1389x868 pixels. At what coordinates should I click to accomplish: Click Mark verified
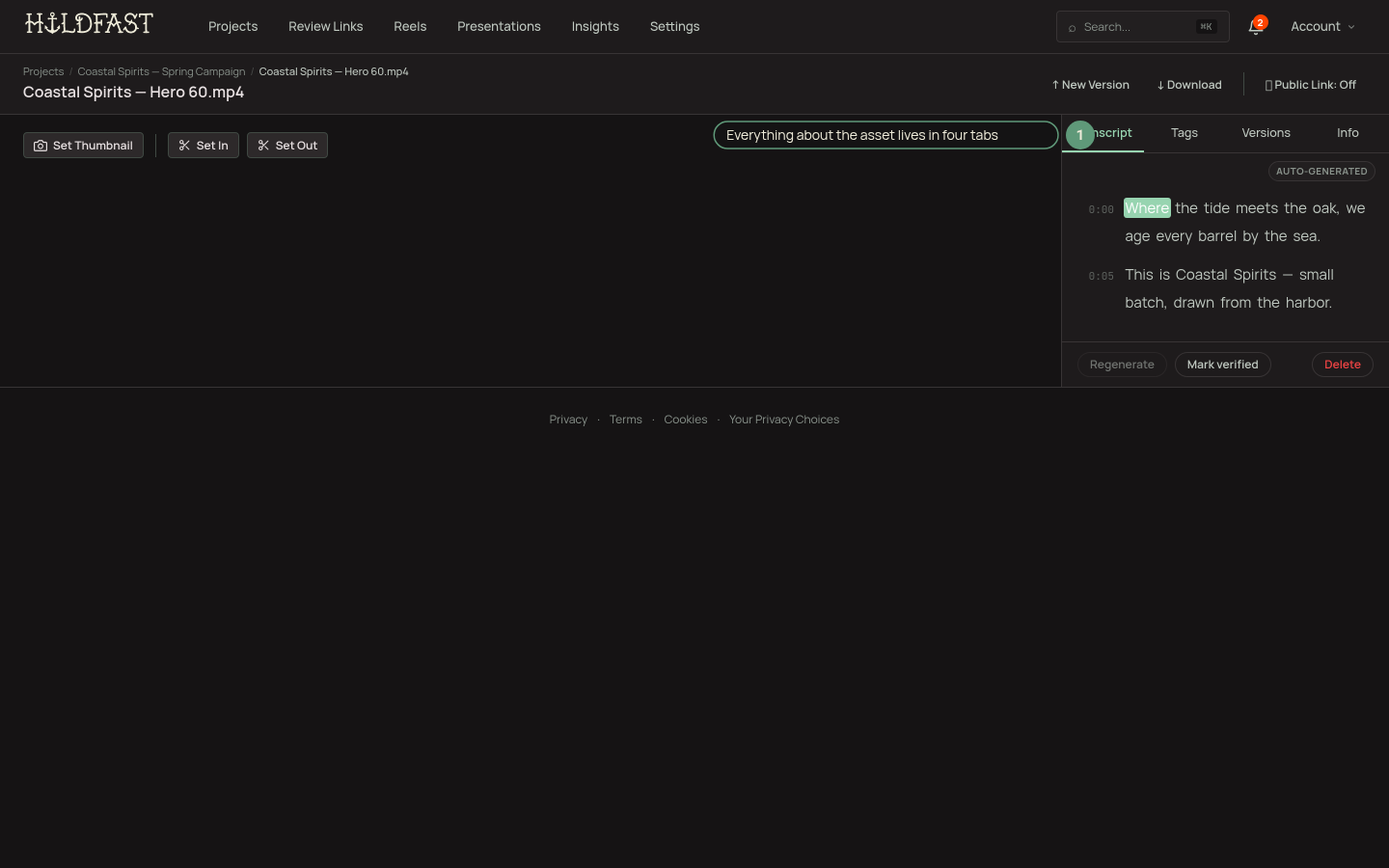pos(1222,365)
